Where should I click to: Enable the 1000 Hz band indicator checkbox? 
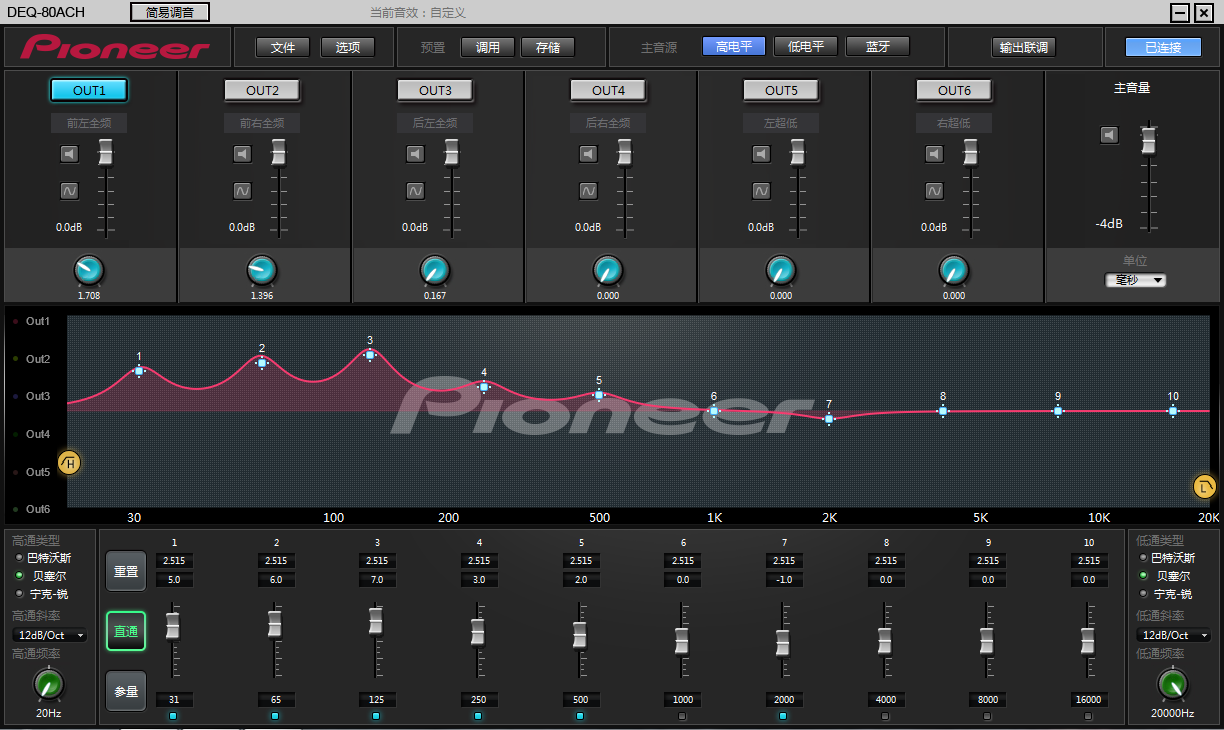683,716
